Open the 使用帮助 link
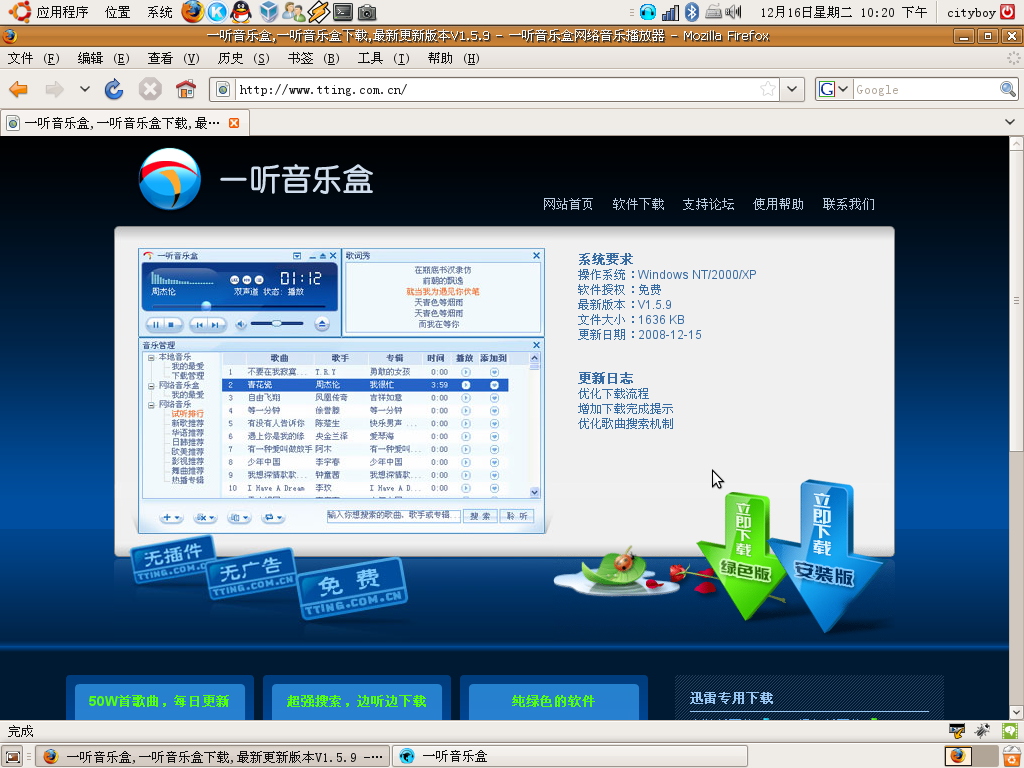This screenshot has width=1024, height=768. coord(778,204)
